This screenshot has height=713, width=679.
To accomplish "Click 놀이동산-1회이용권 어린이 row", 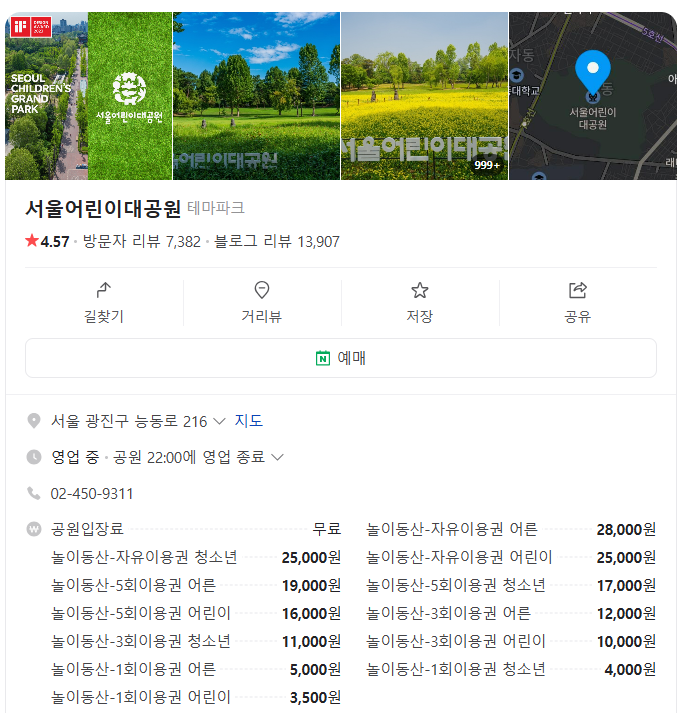I will pyautogui.click(x=196, y=697).
